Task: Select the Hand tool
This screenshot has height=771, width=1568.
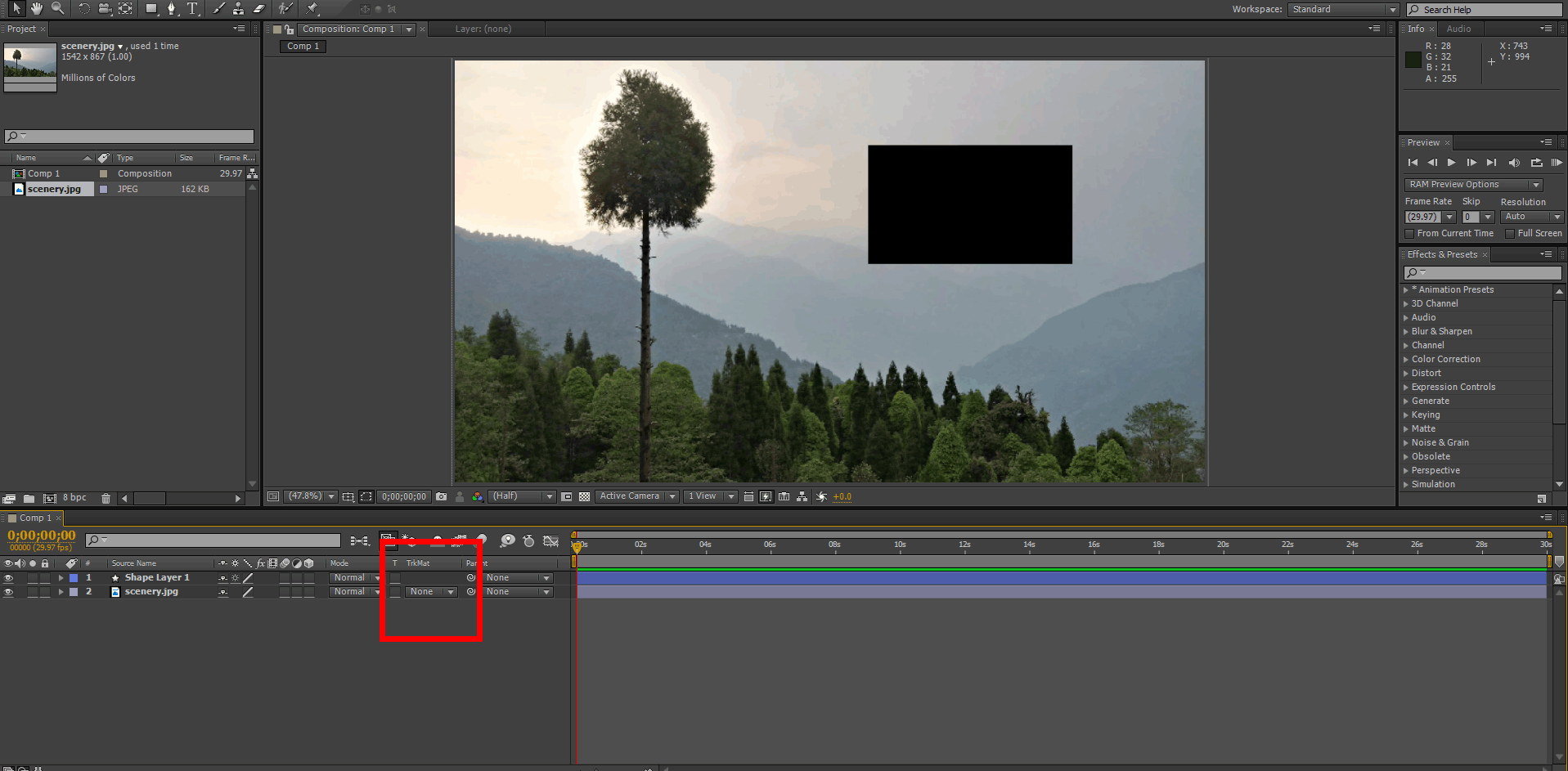Action: coord(37,8)
